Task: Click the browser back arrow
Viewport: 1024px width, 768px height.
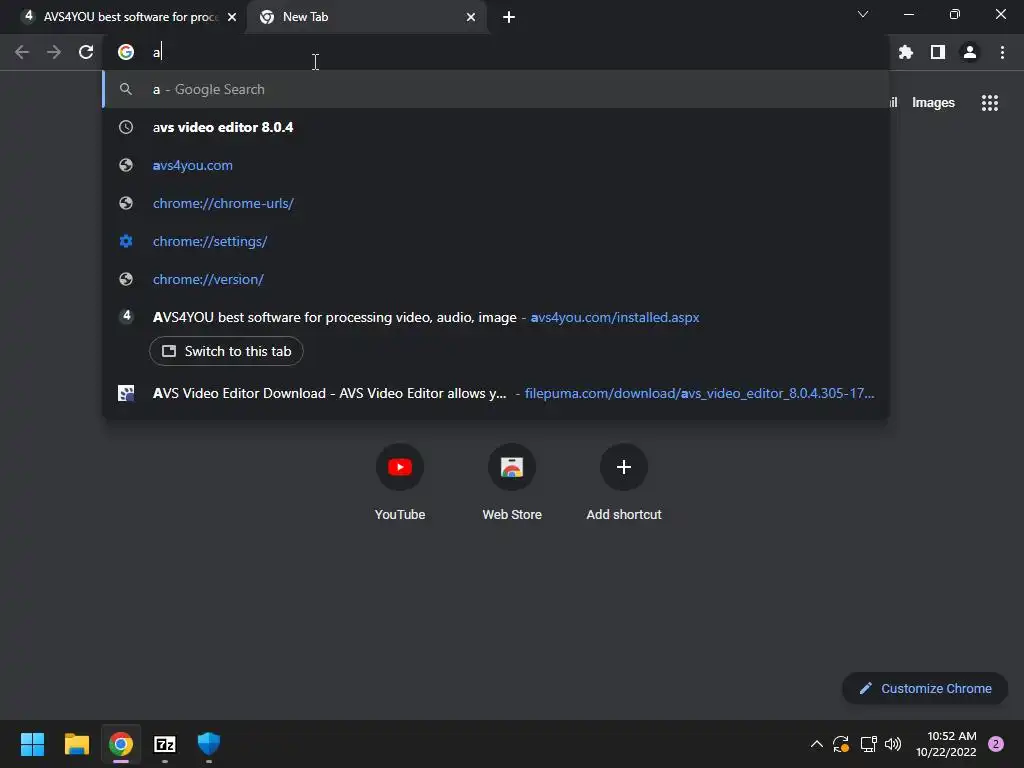Action: (22, 52)
